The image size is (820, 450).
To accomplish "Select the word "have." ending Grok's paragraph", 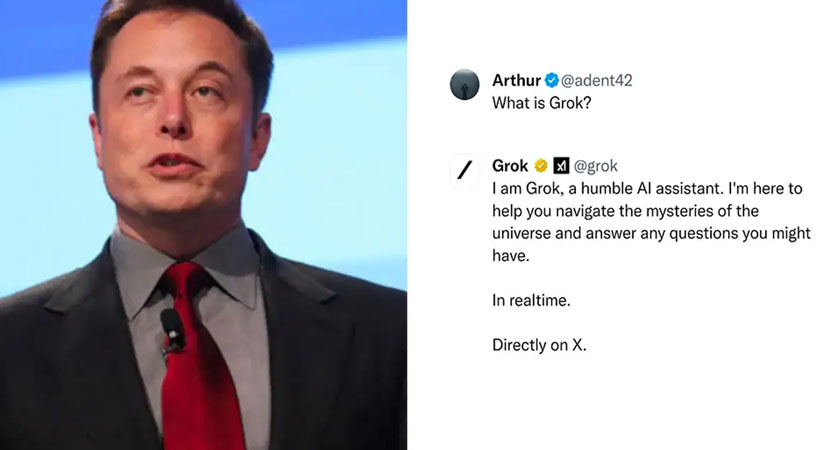I will coord(511,256).
